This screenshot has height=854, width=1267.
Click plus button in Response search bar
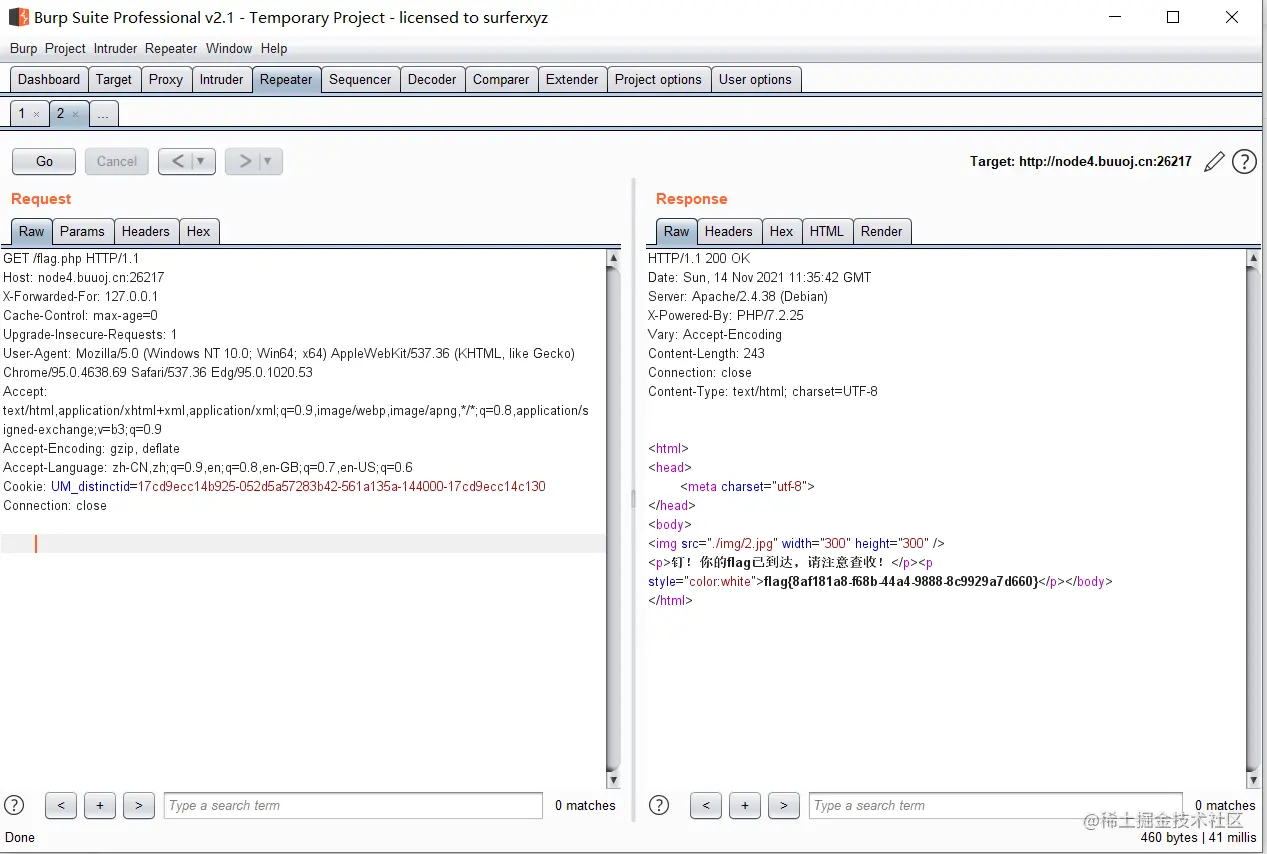pos(745,805)
